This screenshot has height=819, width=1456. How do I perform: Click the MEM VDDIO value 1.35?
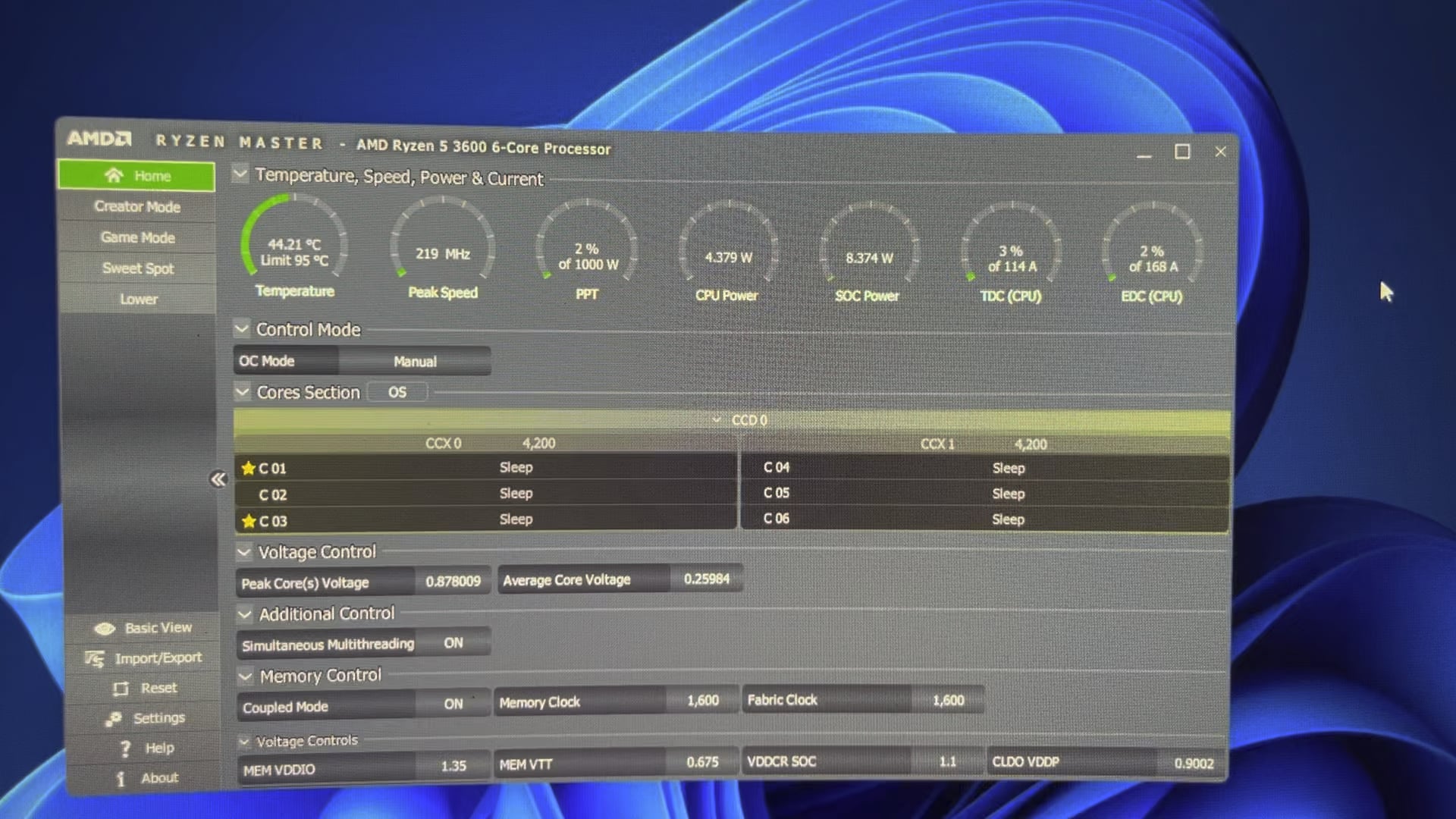click(x=453, y=766)
